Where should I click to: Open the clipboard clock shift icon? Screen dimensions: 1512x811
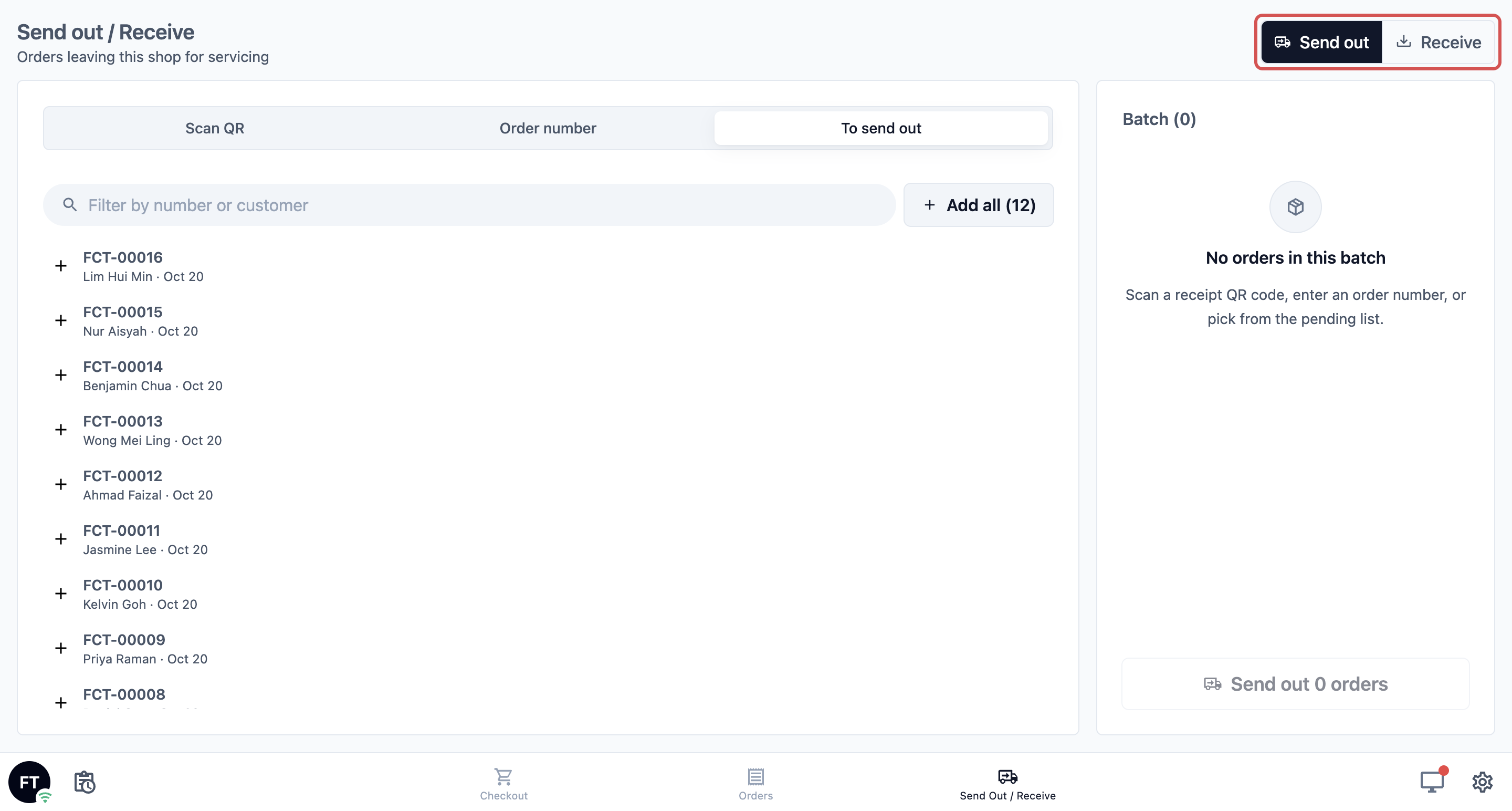pos(85,782)
